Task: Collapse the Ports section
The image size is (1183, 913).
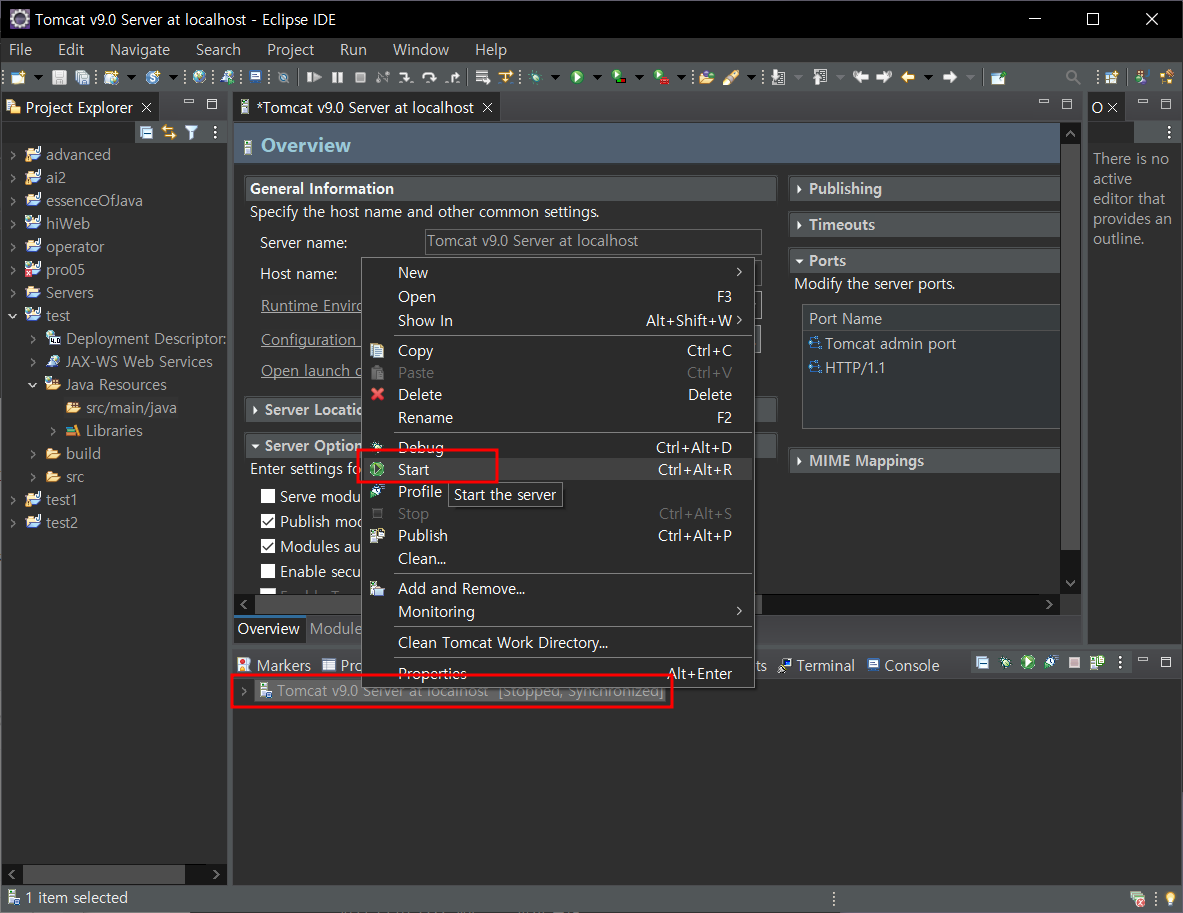Action: tap(799, 261)
